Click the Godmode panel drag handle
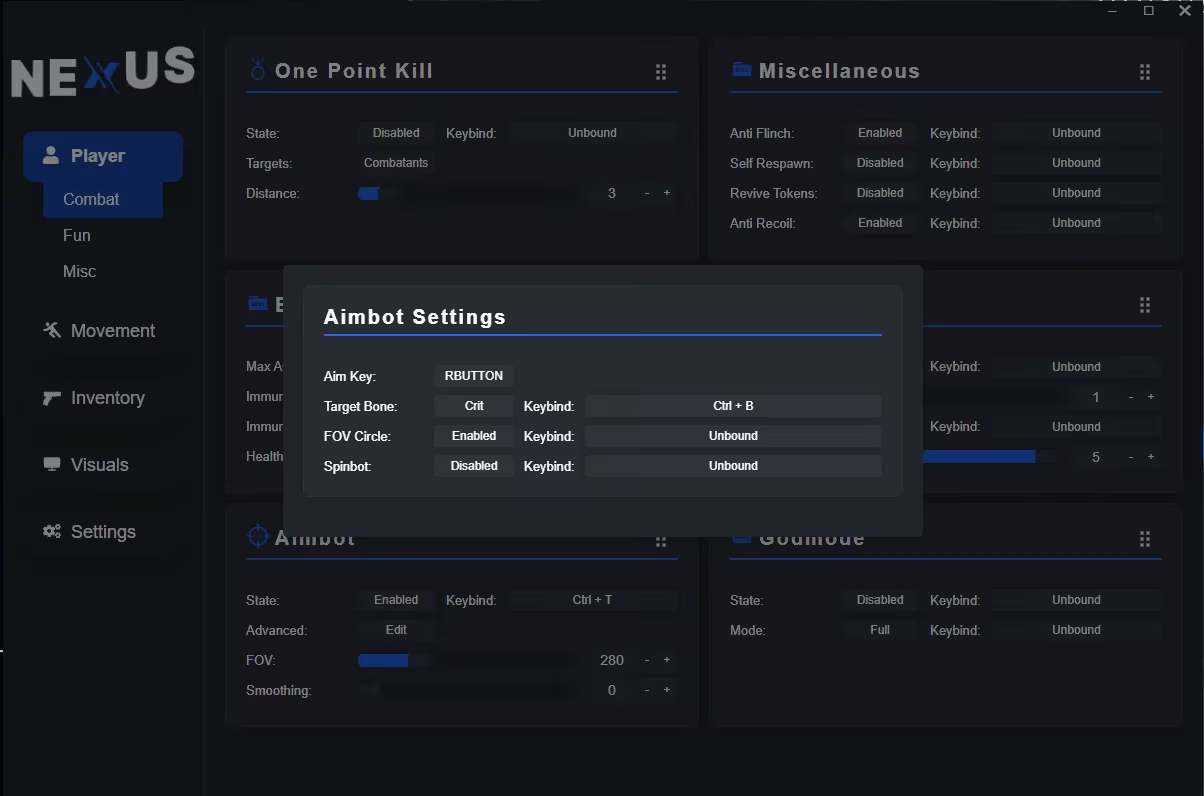The image size is (1204, 796). (x=1145, y=539)
